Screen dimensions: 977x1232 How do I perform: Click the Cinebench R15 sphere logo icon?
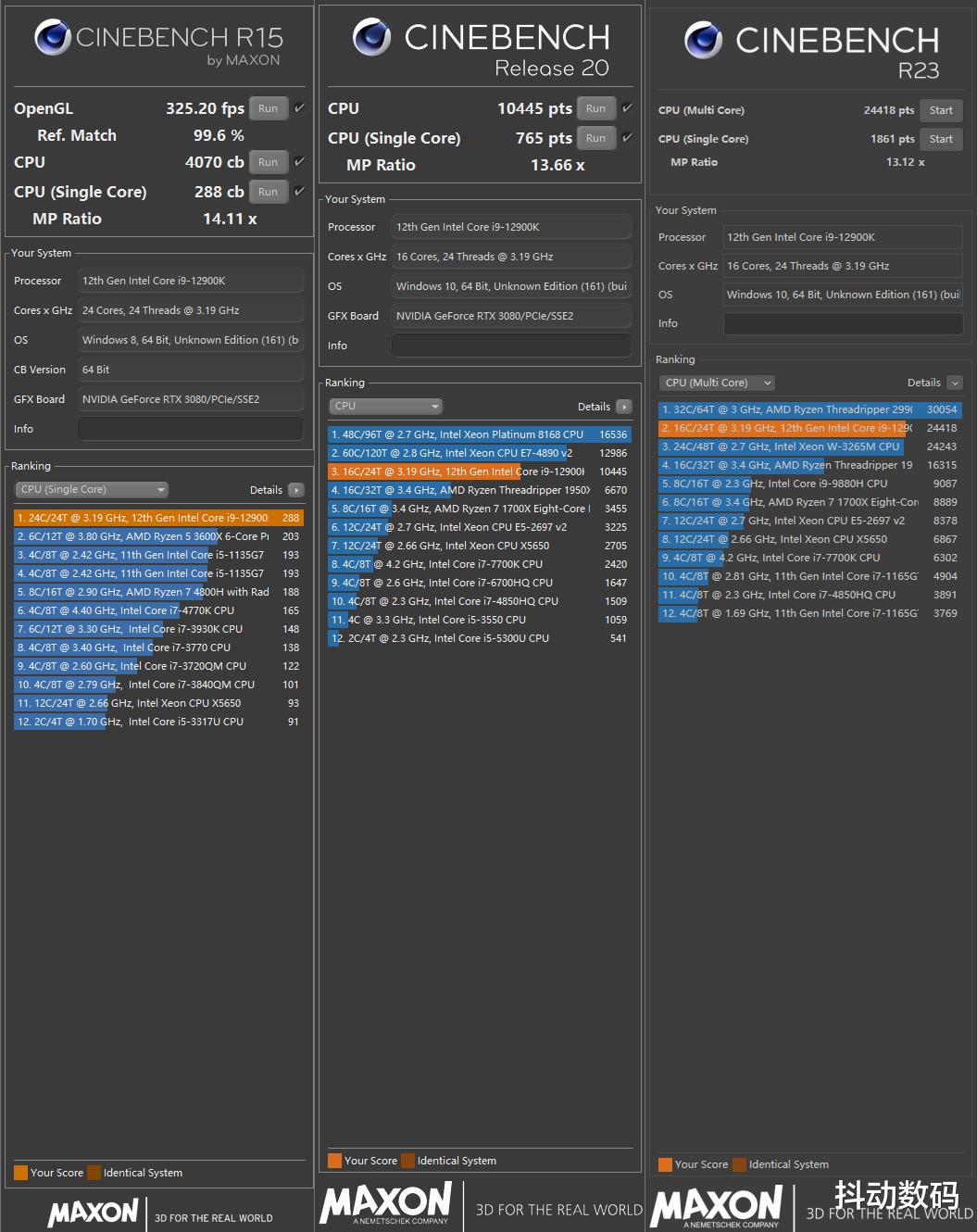tap(53, 37)
